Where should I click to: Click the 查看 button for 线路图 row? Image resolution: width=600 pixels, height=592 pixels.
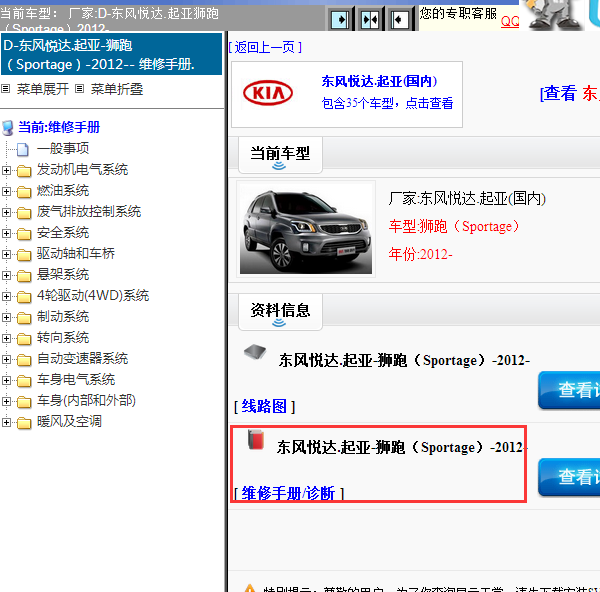pyautogui.click(x=569, y=390)
